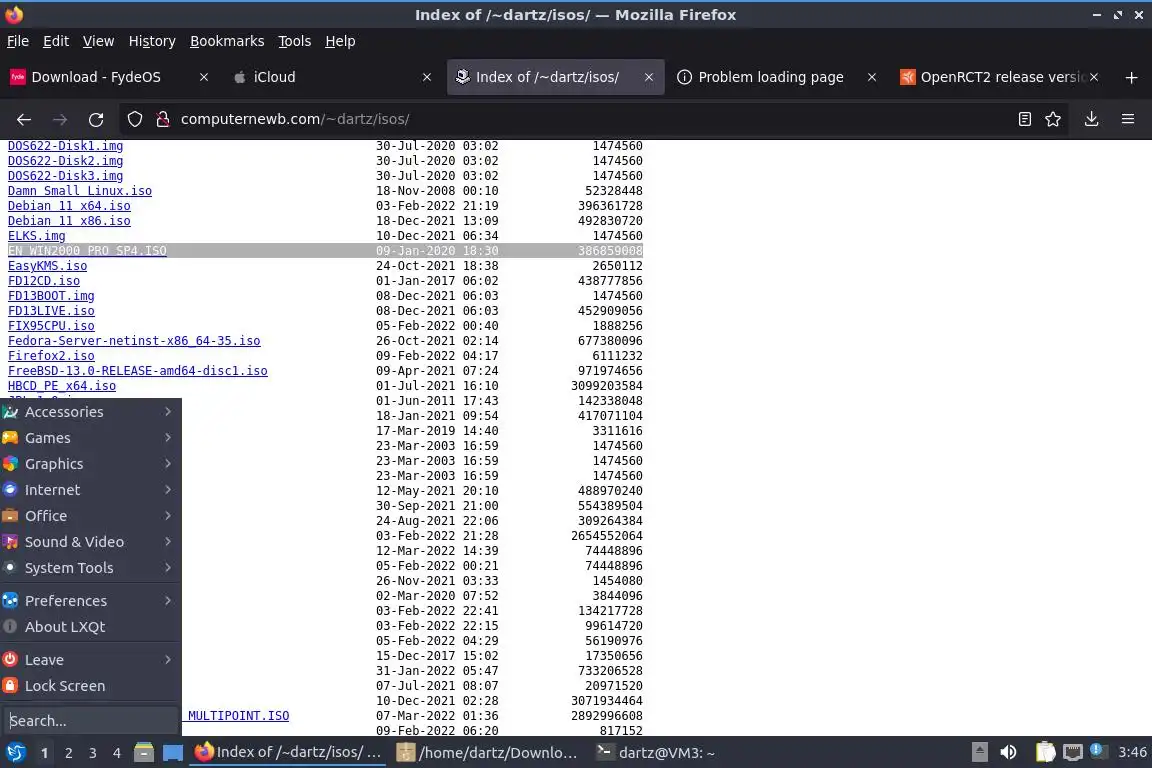This screenshot has height=768, width=1152.
Task: Switch to virtual desktop 3
Action: point(93,753)
